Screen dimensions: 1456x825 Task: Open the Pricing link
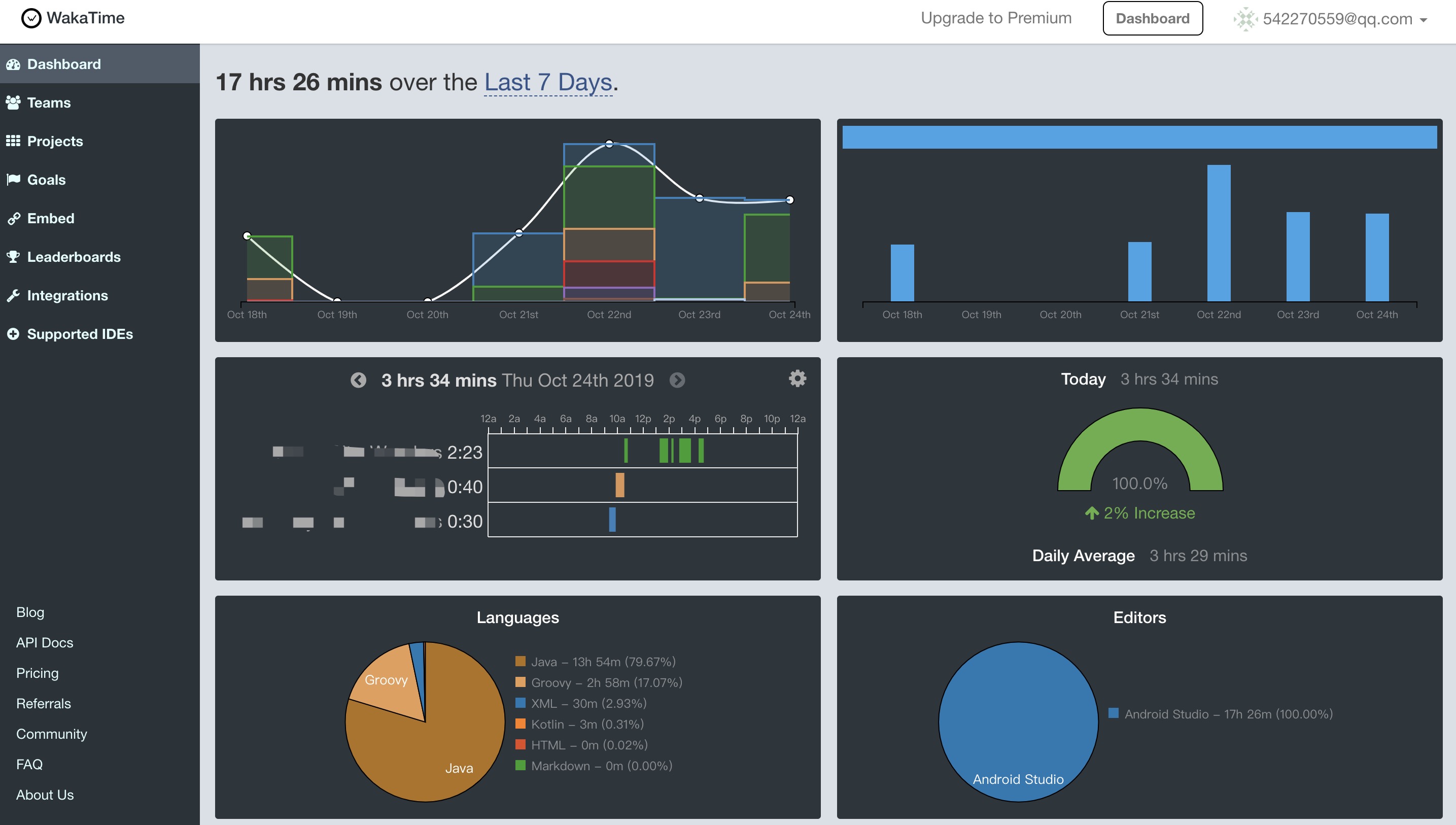[x=38, y=673]
